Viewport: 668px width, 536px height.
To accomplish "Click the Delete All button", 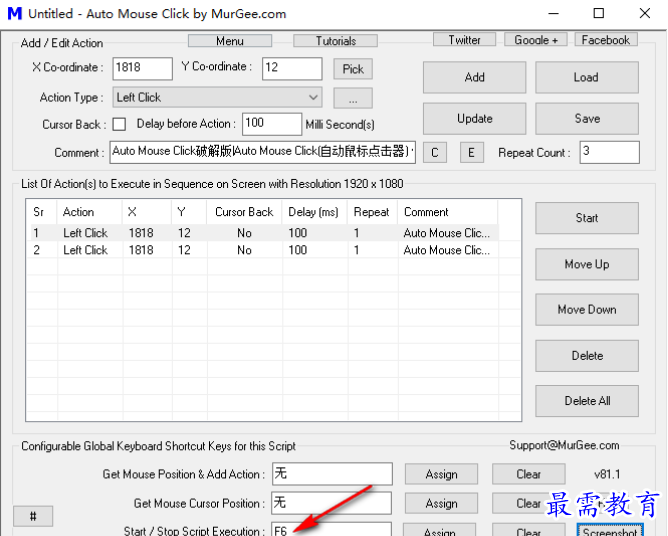I will pos(587,401).
